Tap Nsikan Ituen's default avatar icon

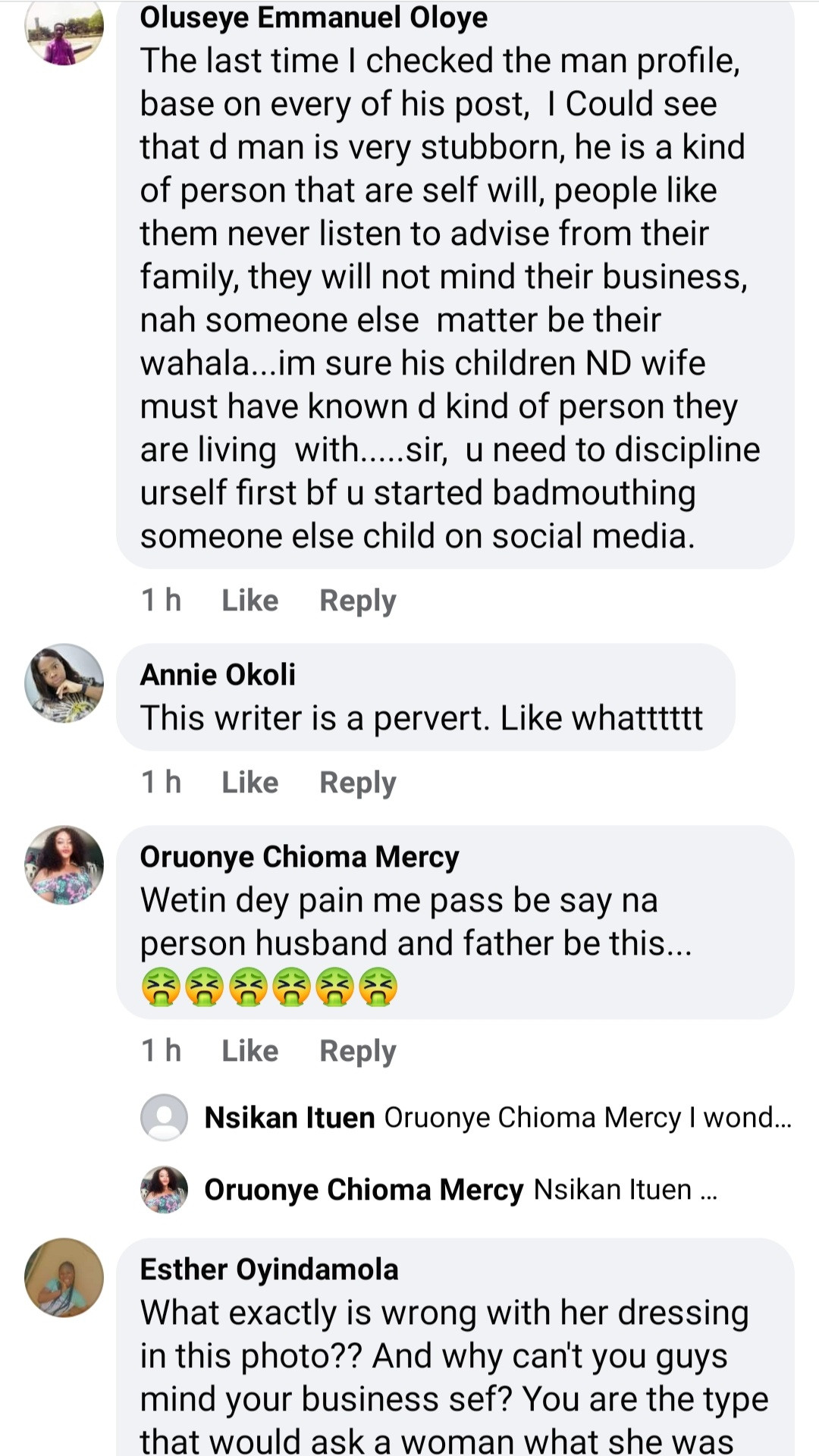pyautogui.click(x=164, y=1117)
